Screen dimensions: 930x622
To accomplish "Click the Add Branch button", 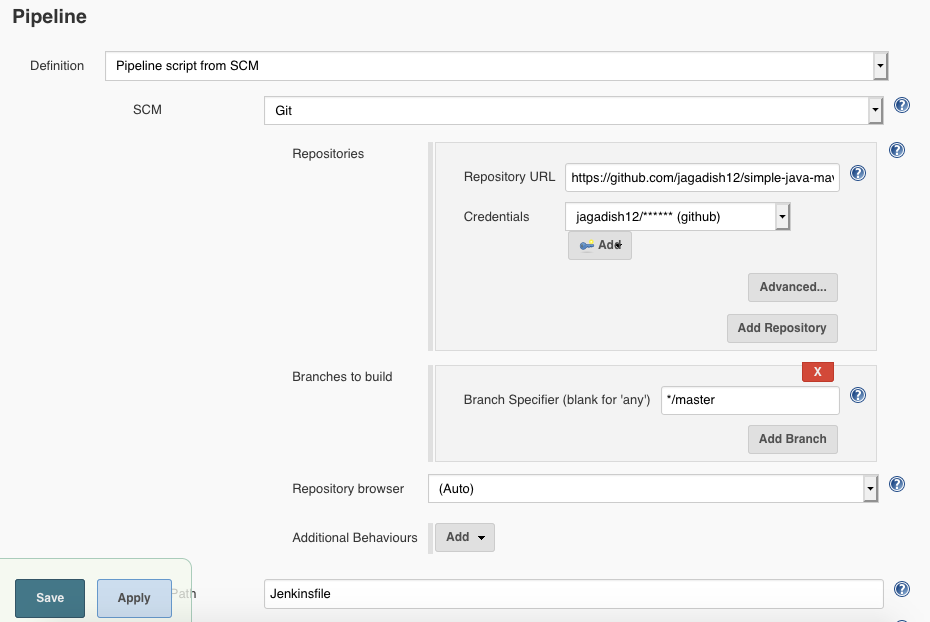I will pos(793,439).
